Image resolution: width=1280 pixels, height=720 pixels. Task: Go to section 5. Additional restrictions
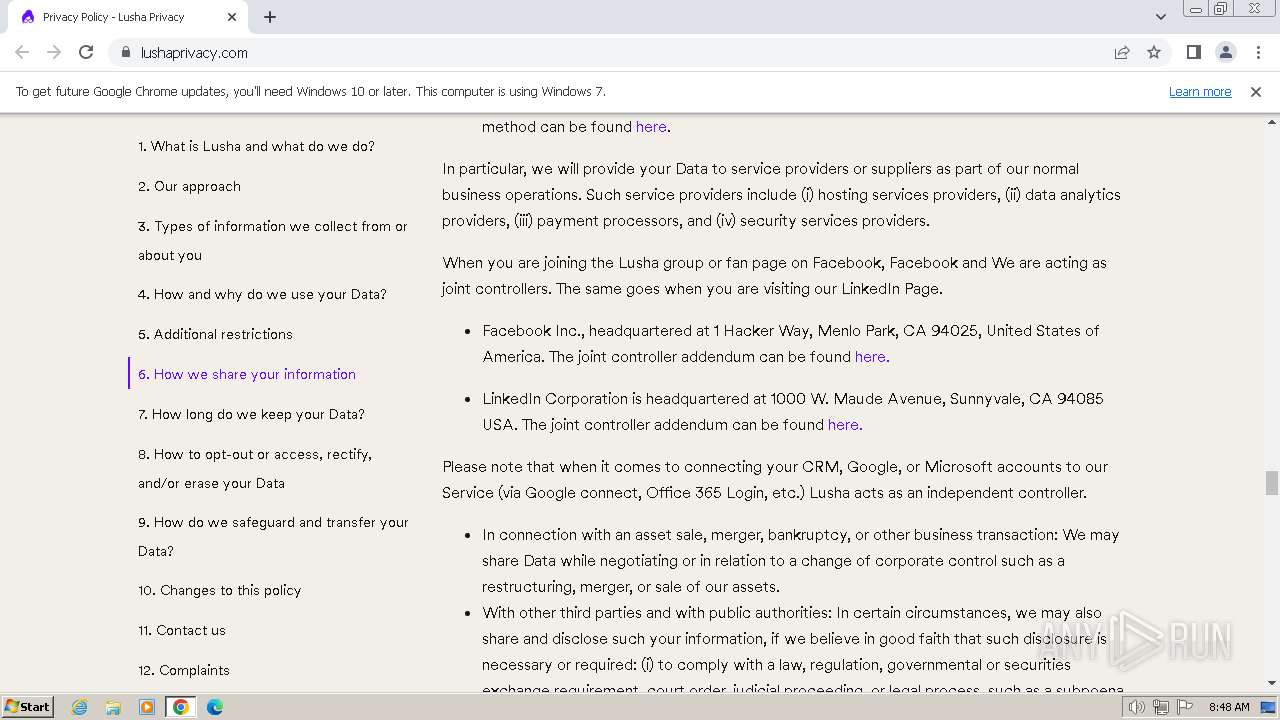click(x=215, y=334)
